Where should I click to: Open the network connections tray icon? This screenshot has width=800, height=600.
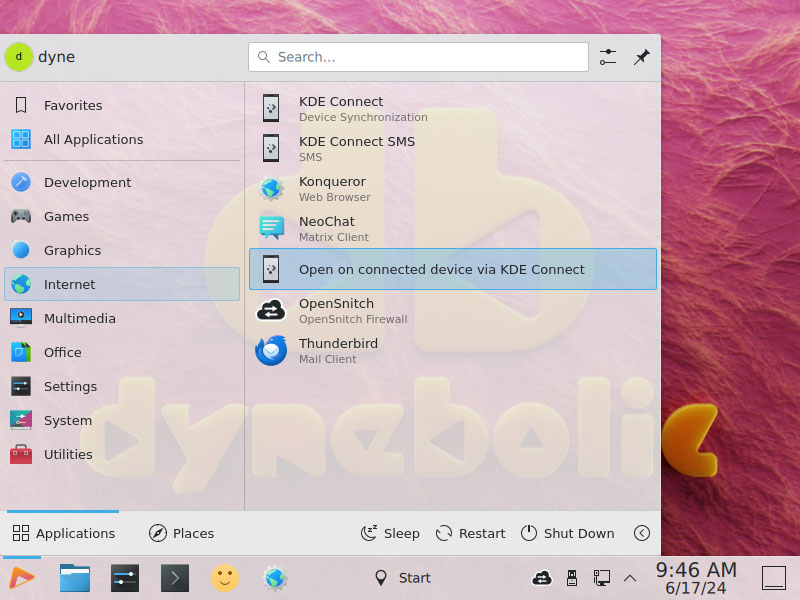pos(602,578)
